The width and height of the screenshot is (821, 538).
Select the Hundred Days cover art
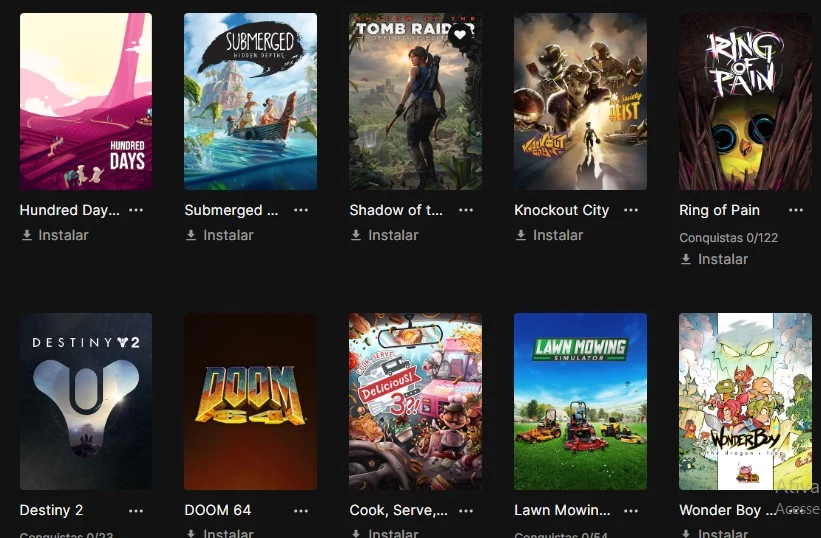tap(86, 102)
